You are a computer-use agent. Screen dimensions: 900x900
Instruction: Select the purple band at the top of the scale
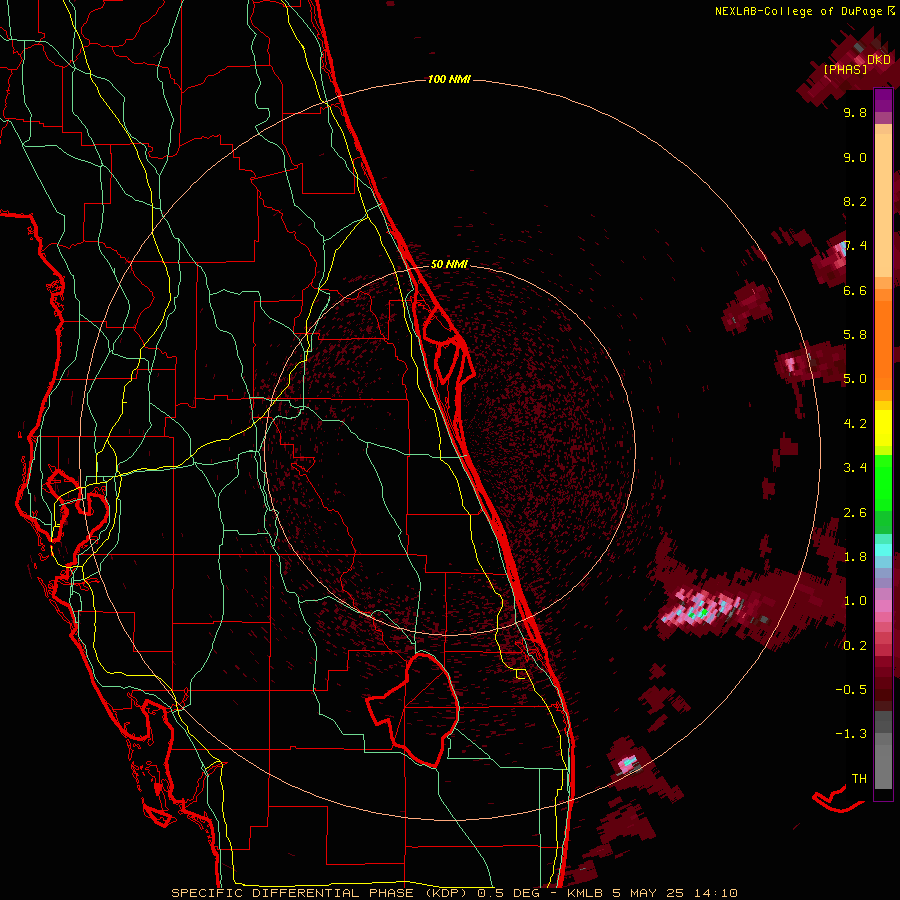coord(883,101)
